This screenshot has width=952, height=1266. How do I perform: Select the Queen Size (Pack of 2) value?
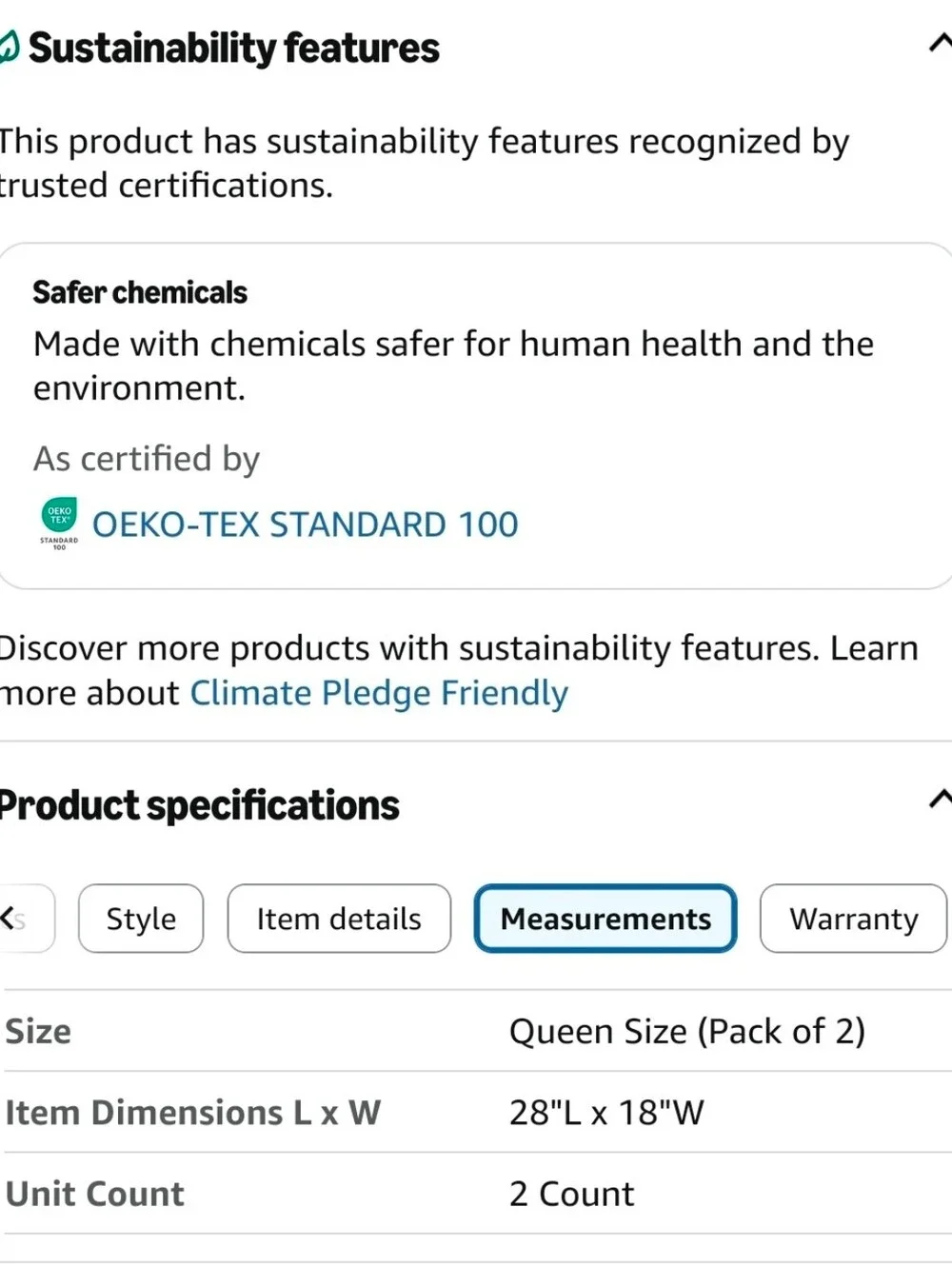687,1032
